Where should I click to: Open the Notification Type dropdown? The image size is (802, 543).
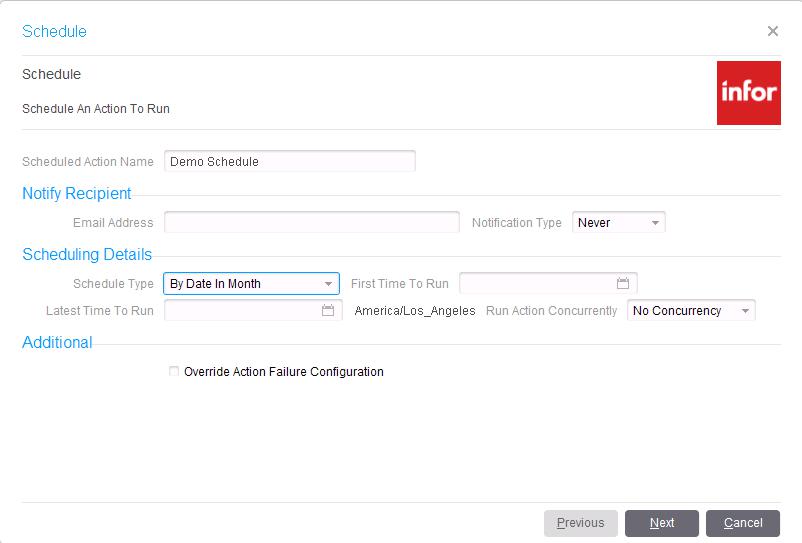point(618,222)
